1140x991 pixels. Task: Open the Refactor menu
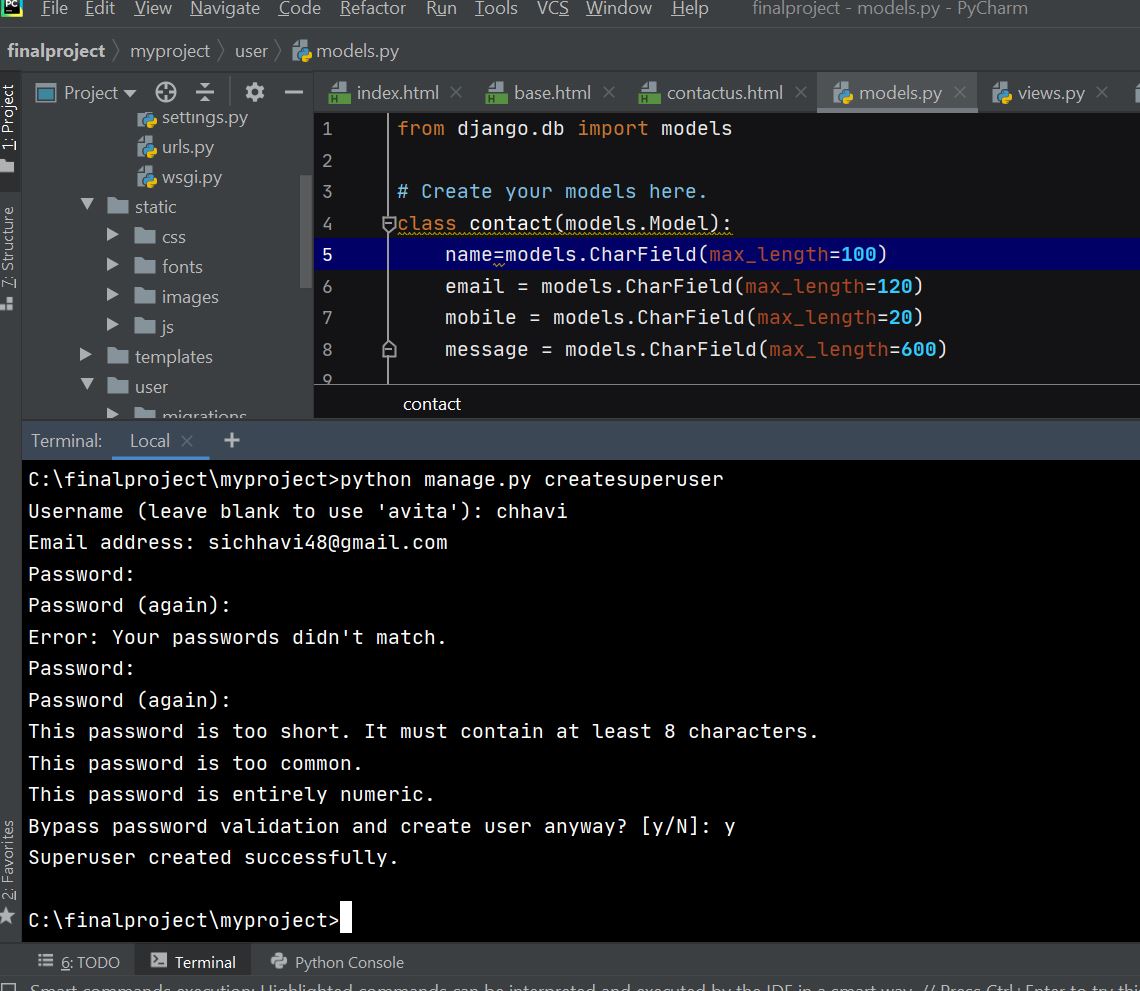pyautogui.click(x=373, y=9)
